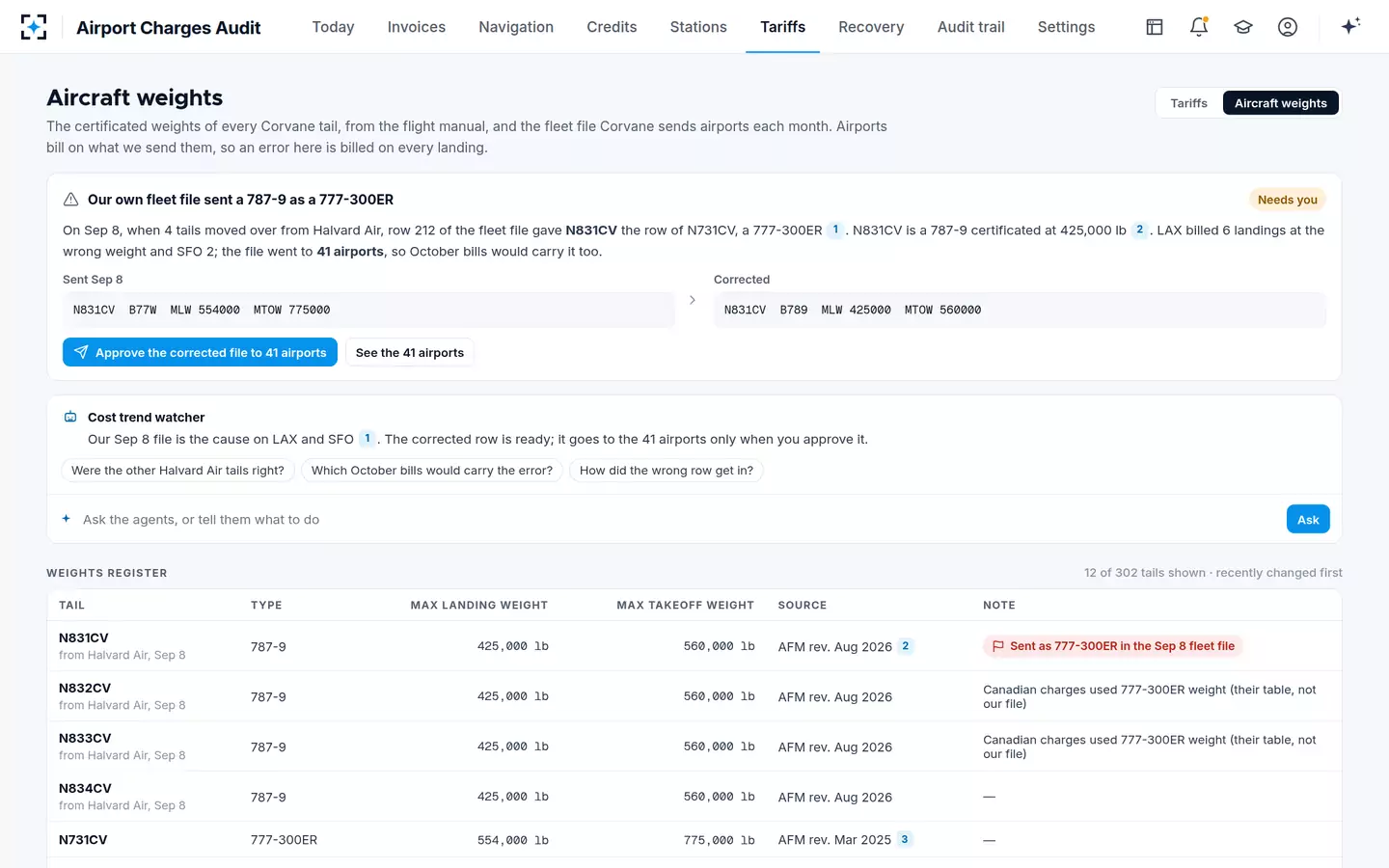Click the flag icon in N831CV note
Image resolution: width=1389 pixels, height=868 pixels.
pyautogui.click(x=998, y=646)
